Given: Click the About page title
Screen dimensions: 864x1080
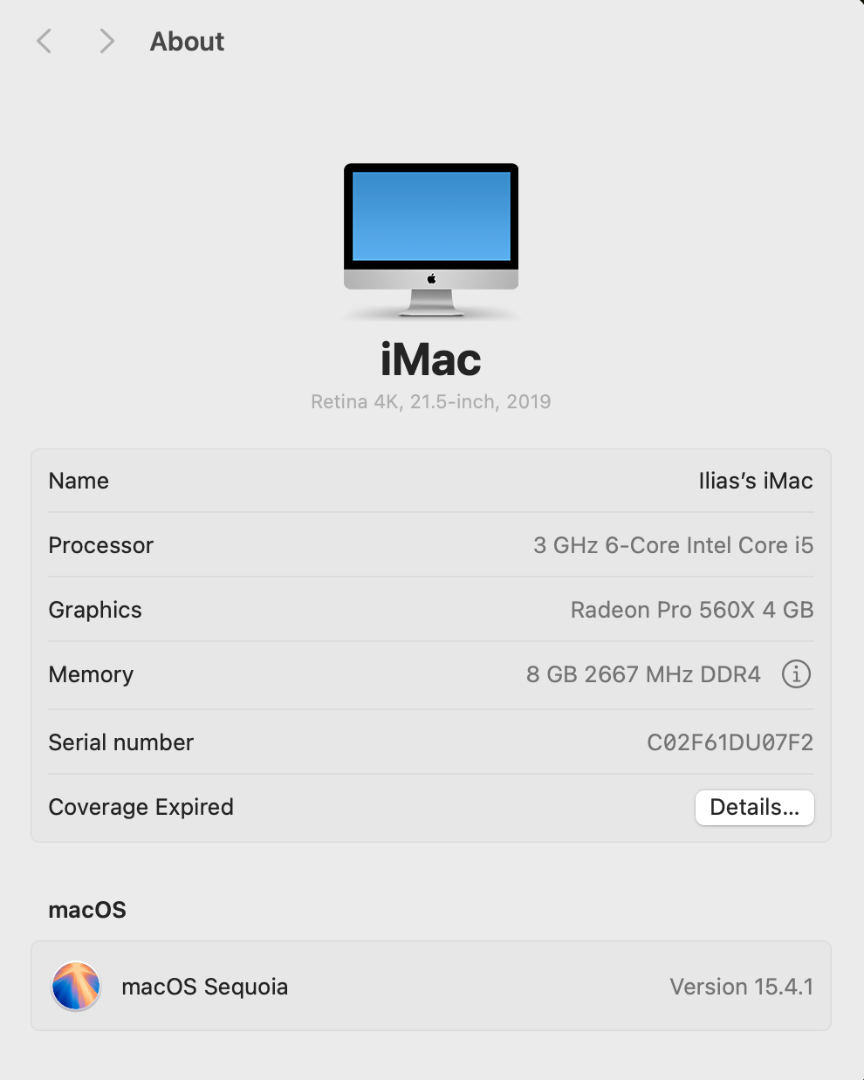Looking at the screenshot, I should 187,41.
